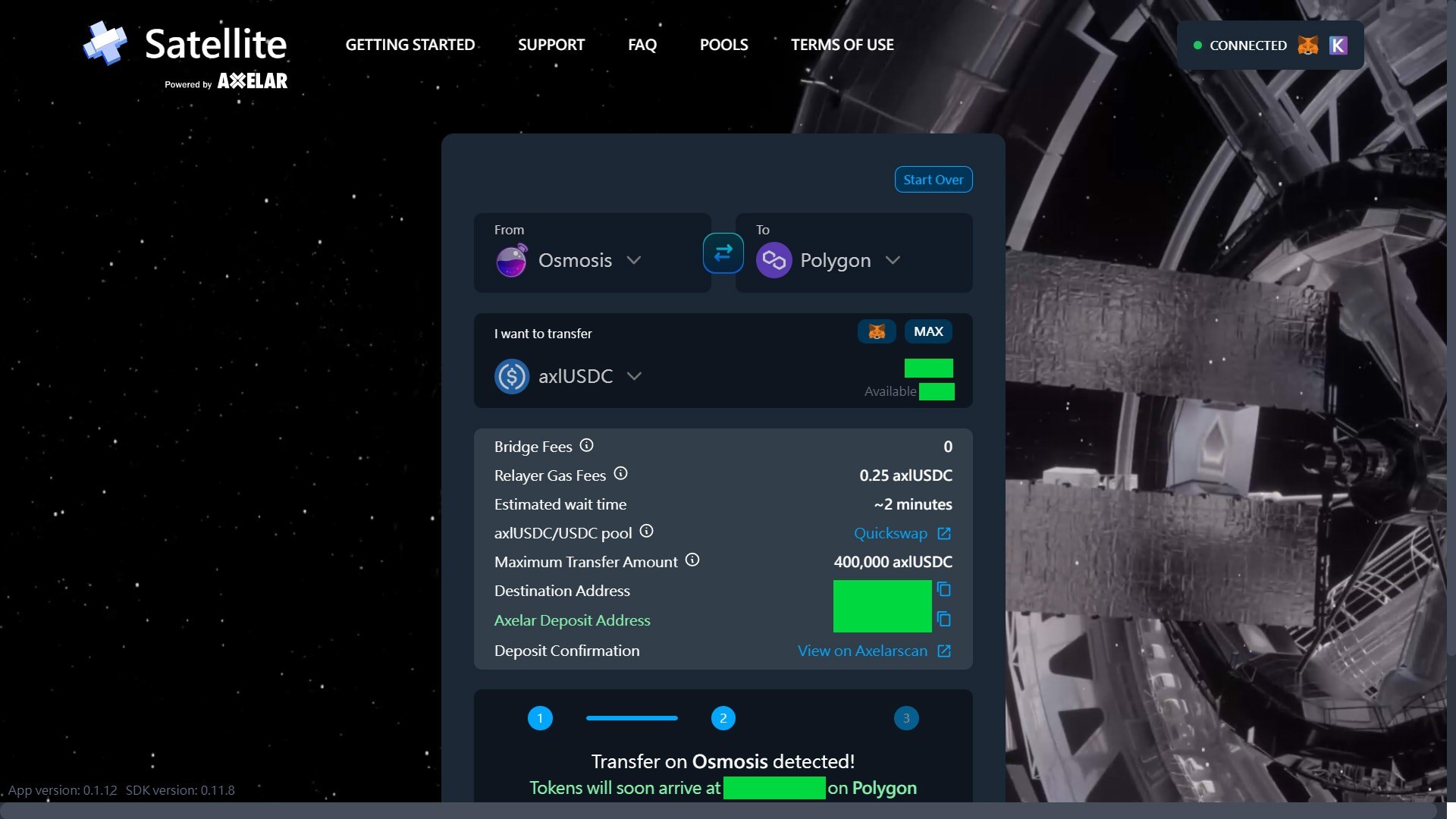Click the axlUSDC/USDC pool info icon
The width and height of the screenshot is (1456, 819).
[x=646, y=531]
